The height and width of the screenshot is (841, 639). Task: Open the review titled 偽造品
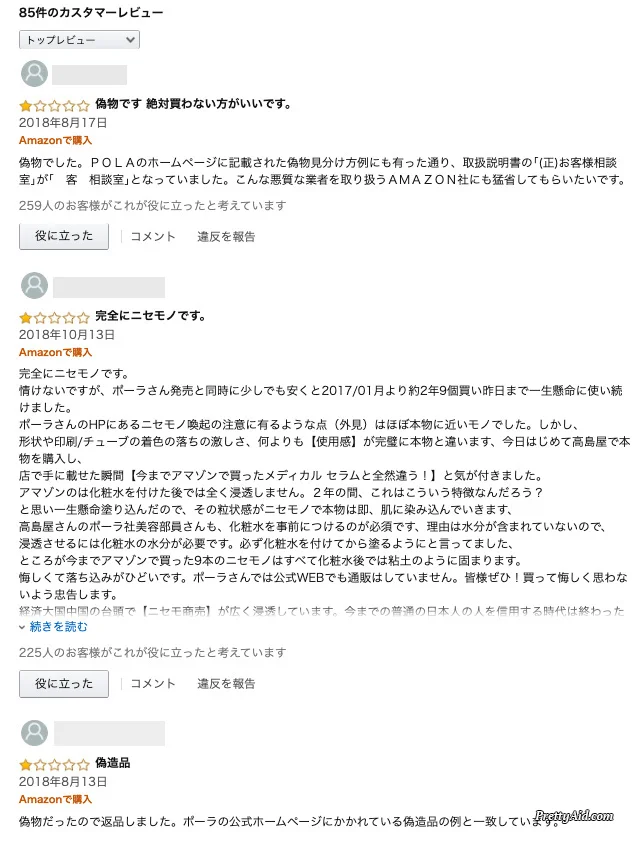point(113,763)
